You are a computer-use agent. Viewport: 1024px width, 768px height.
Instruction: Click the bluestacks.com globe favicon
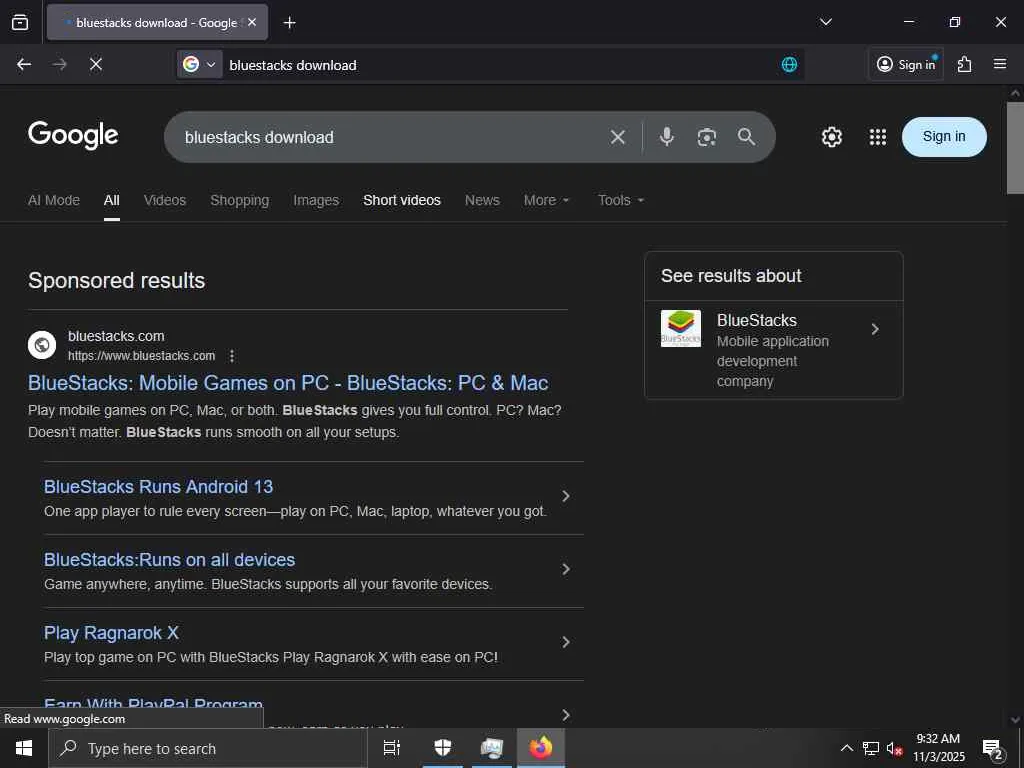click(x=42, y=345)
